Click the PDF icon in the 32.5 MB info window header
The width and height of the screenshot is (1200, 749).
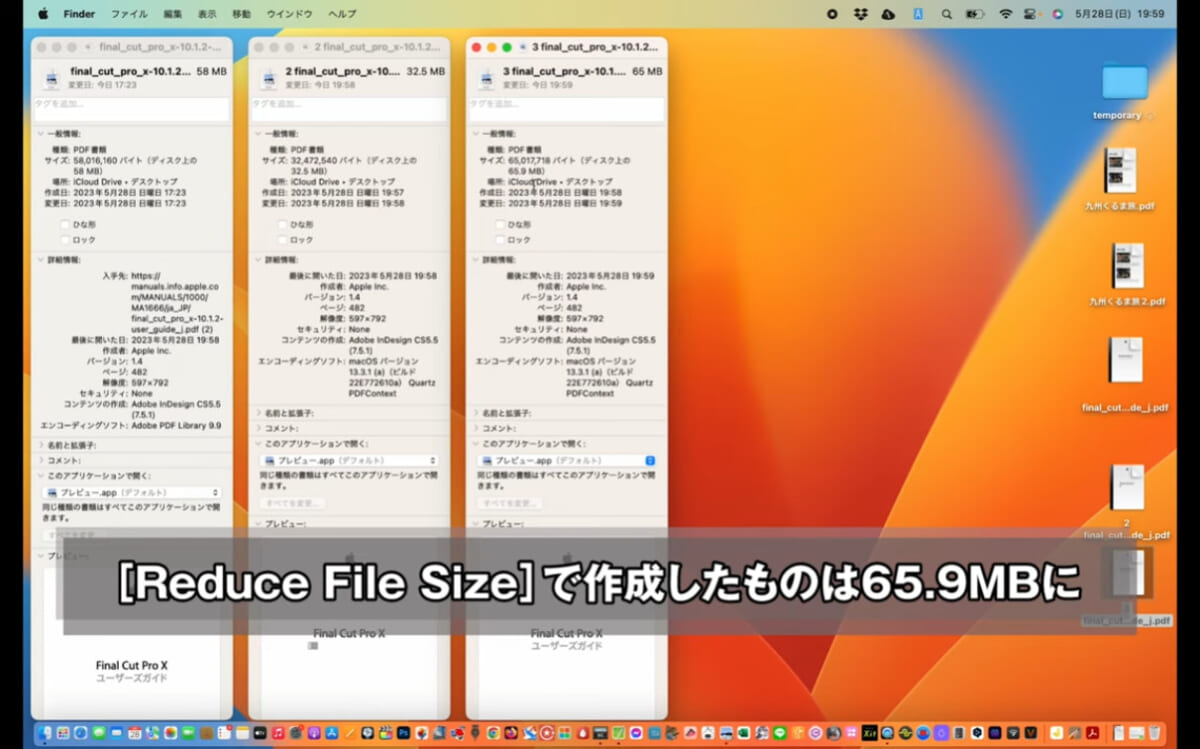click(x=267, y=78)
